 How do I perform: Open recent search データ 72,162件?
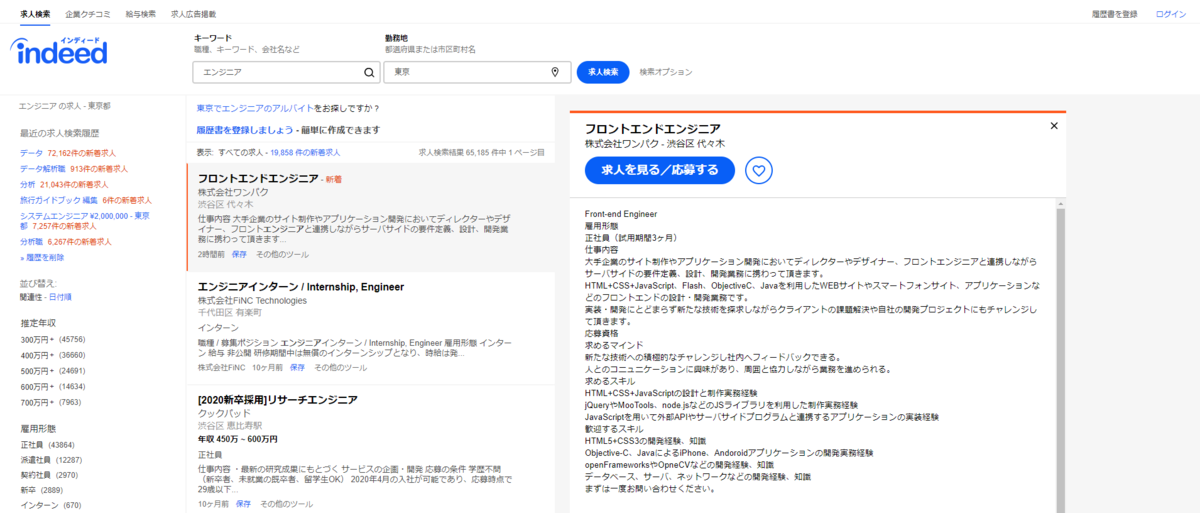(x=67, y=153)
